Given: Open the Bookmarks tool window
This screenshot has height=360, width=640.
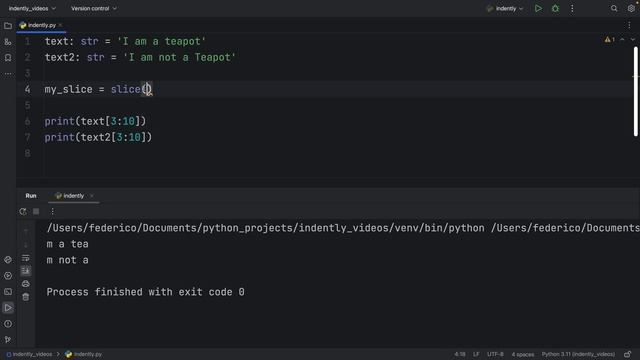Looking at the screenshot, I should click(8, 58).
